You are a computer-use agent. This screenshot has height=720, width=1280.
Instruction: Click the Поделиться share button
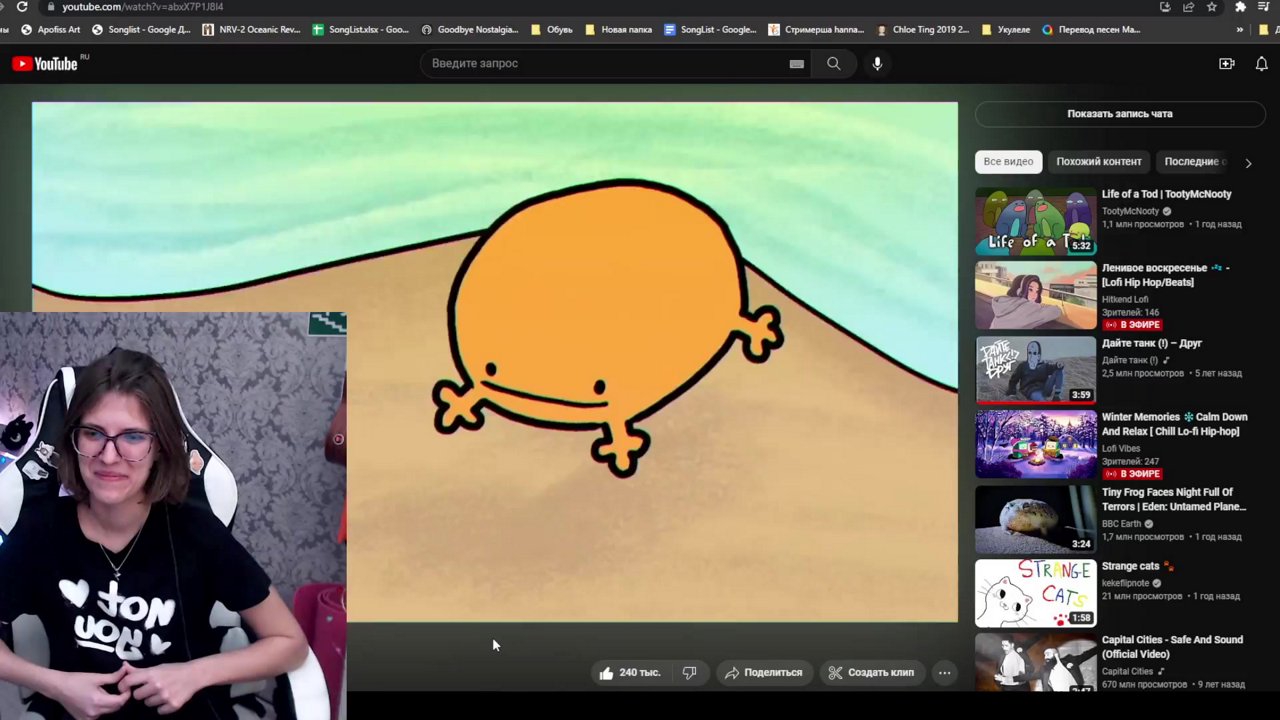tap(763, 673)
